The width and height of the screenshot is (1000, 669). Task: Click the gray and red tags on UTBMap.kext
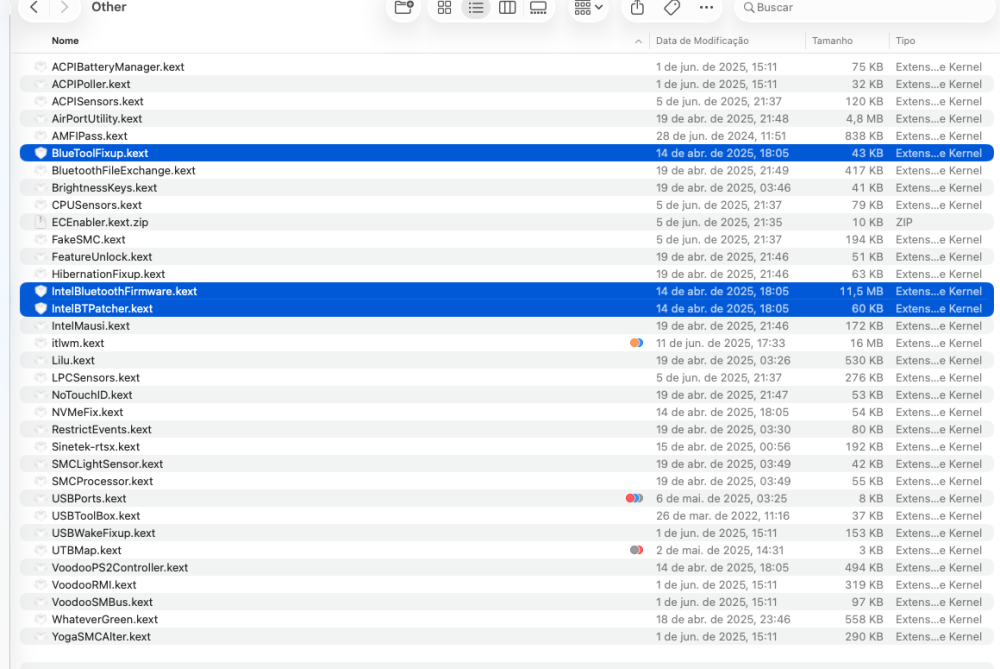click(636, 550)
